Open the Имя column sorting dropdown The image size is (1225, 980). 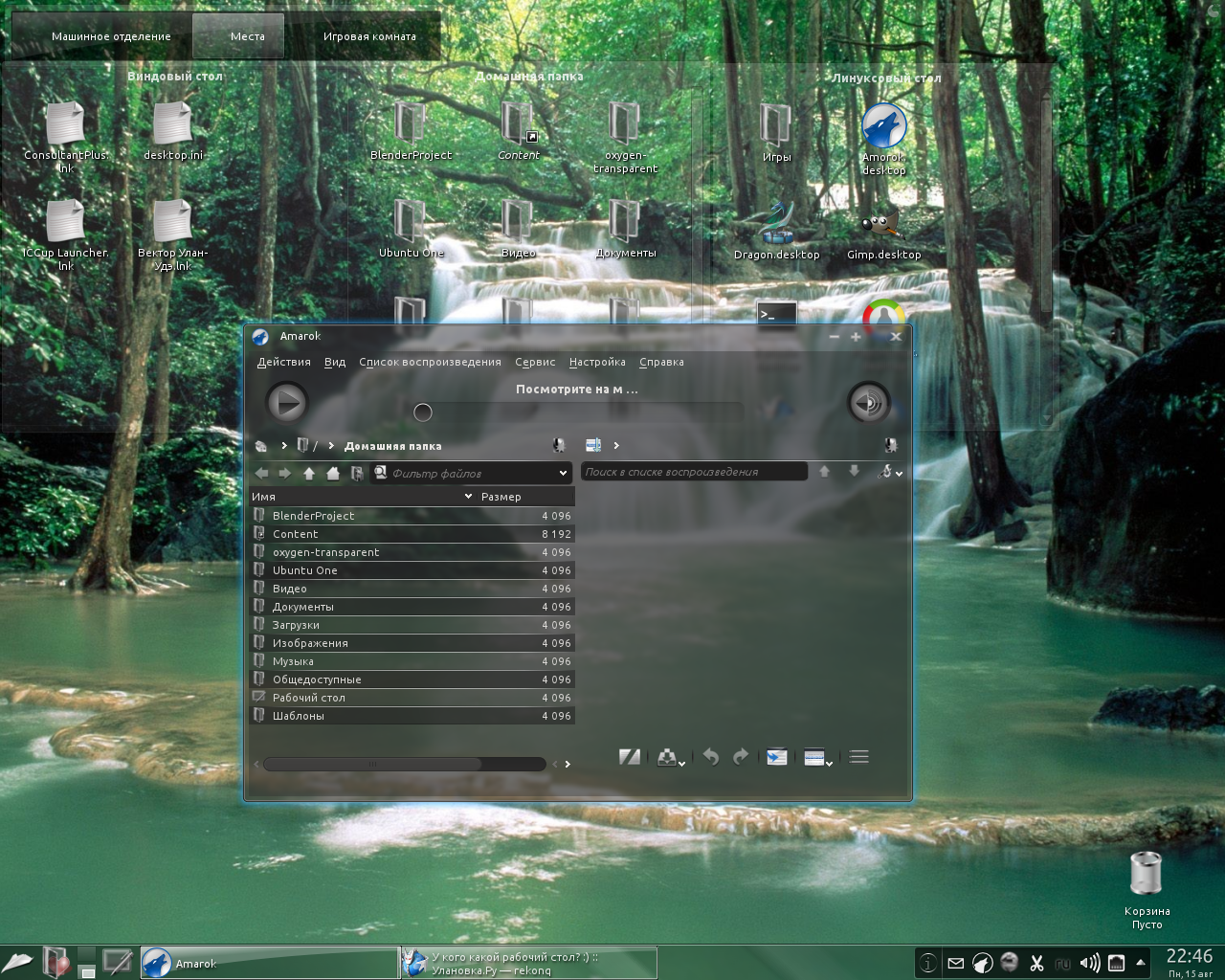point(468,496)
